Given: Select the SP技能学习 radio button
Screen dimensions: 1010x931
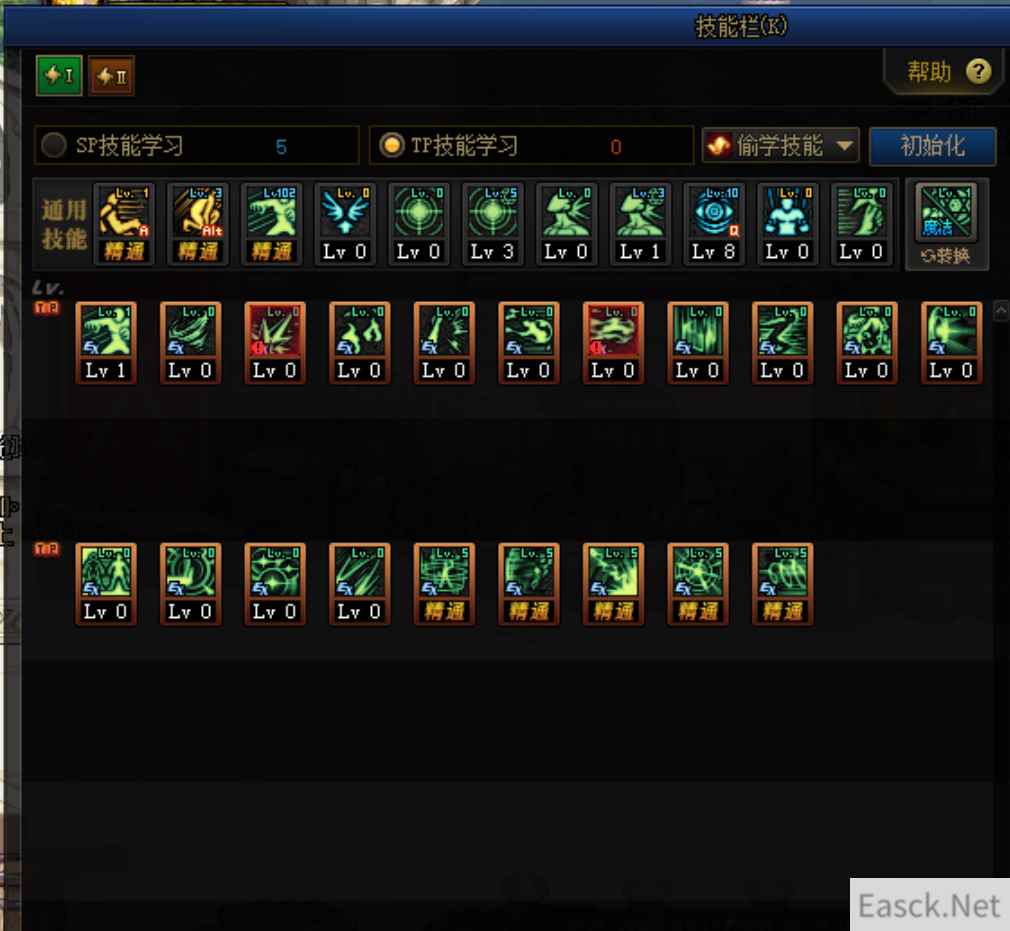Looking at the screenshot, I should coord(53,145).
